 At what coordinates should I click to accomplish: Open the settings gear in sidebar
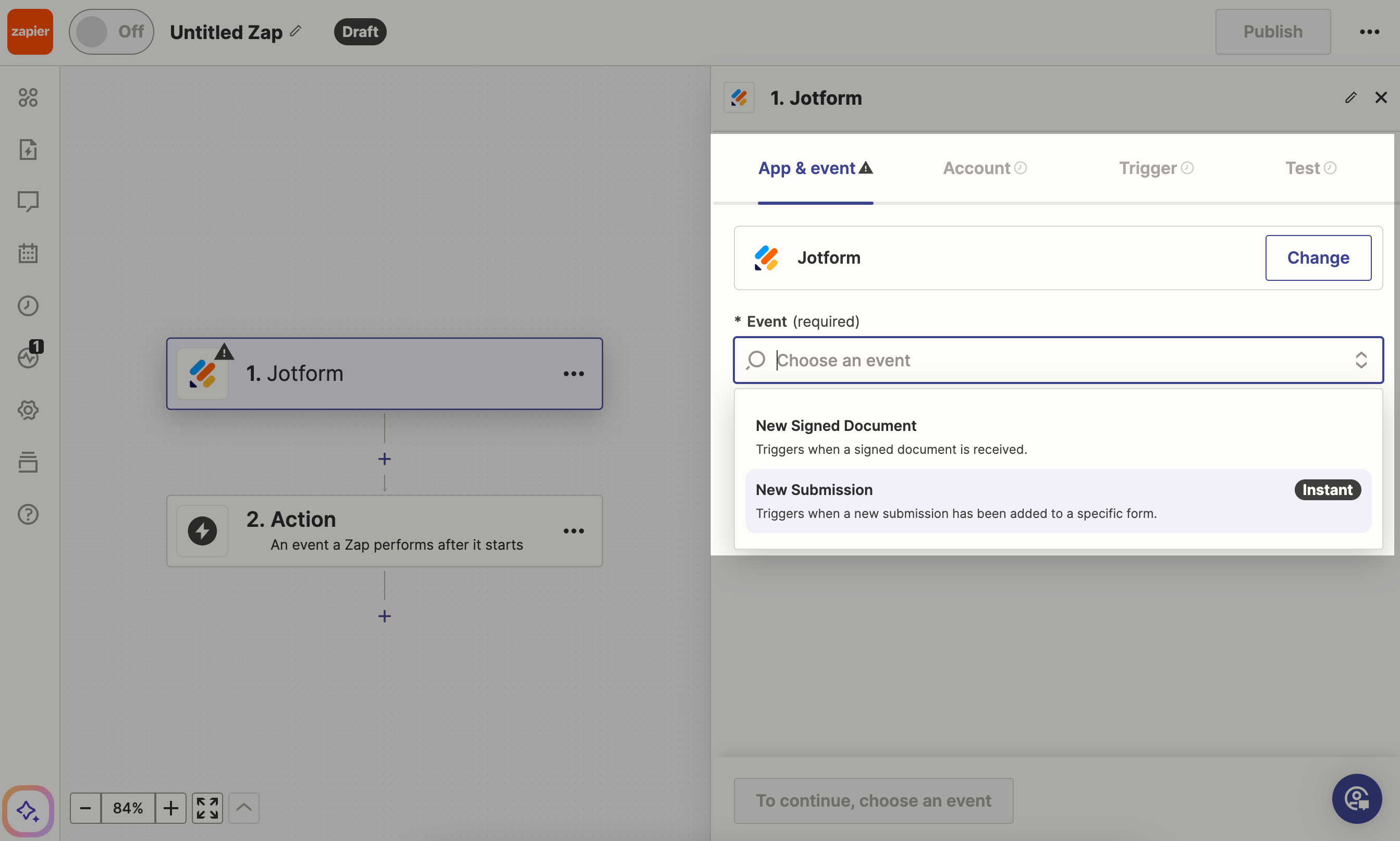(x=28, y=410)
